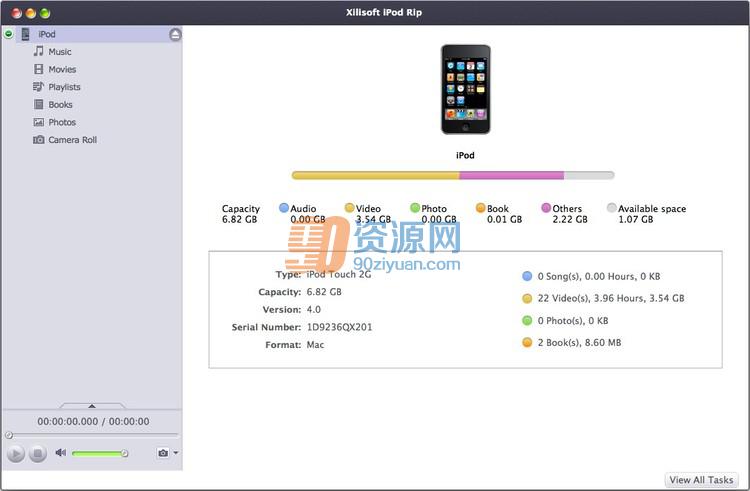This screenshot has width=750, height=491.
Task: Click the blue songs summary dot
Action: point(527,276)
